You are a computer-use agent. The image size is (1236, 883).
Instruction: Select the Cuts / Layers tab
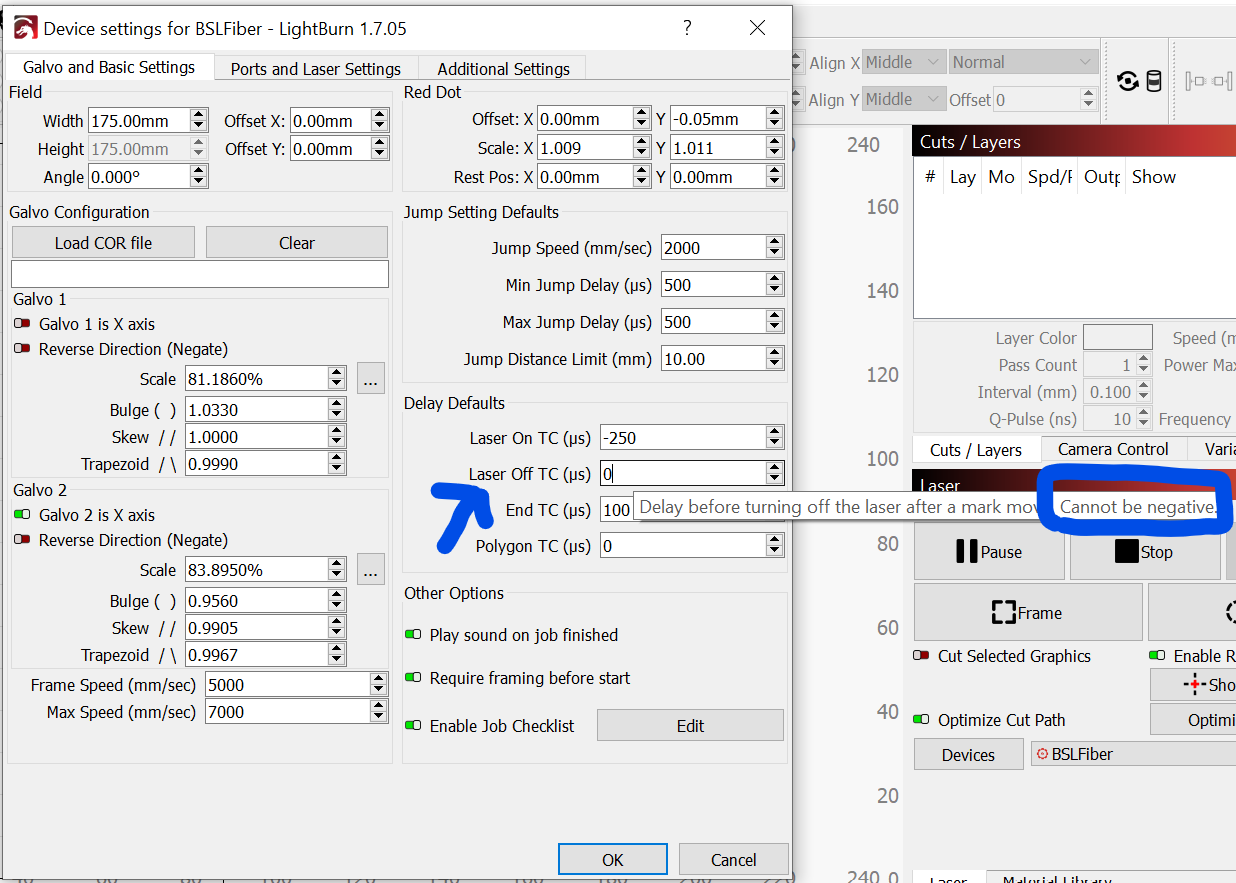(977, 450)
